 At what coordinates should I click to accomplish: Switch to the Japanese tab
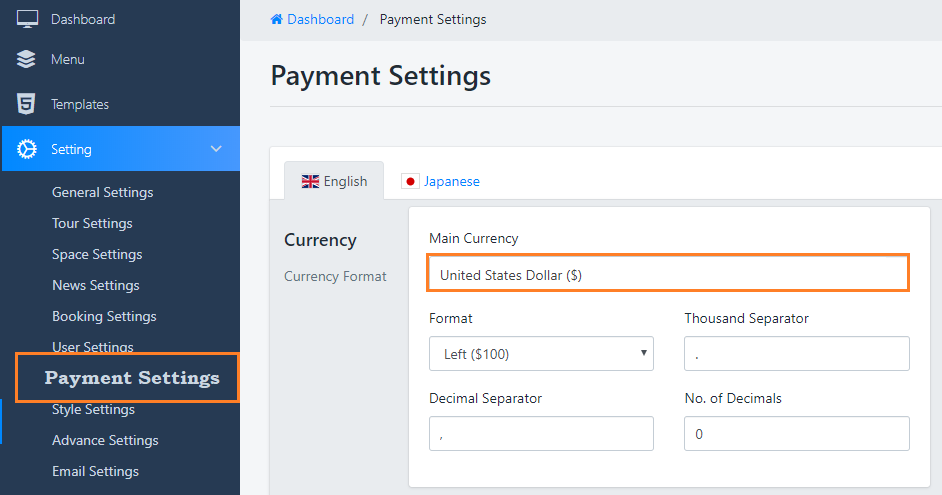click(451, 182)
